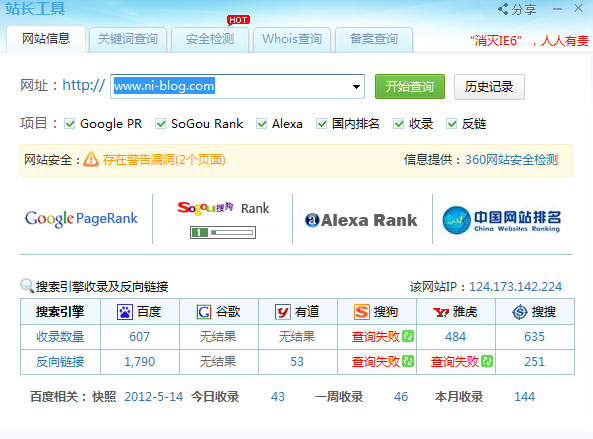Toggle the SoGou Rank checkbox
This screenshot has width=593, height=439.
[161, 124]
